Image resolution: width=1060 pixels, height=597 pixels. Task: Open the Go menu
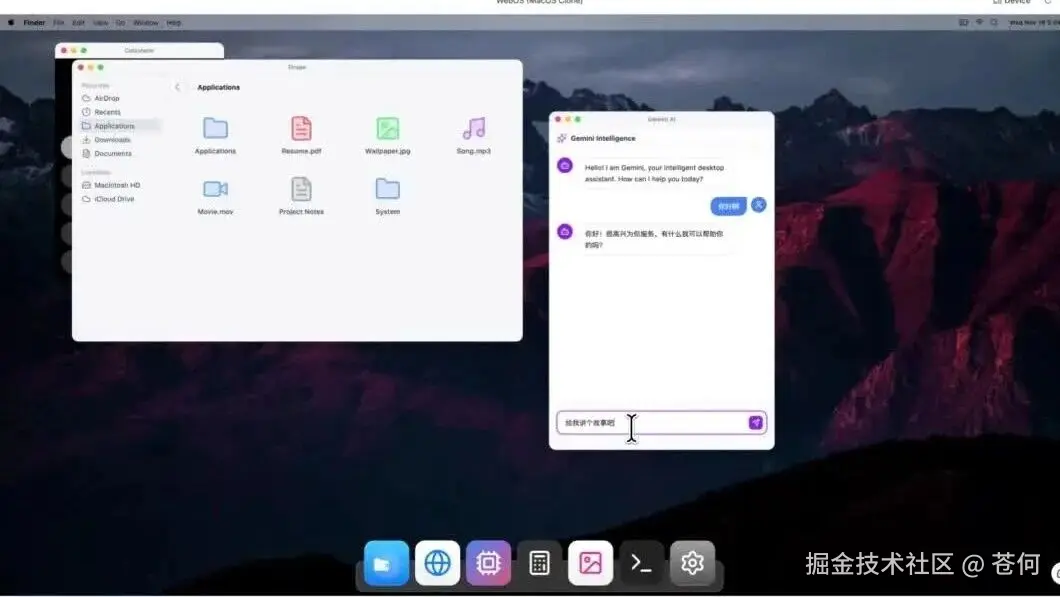pyautogui.click(x=120, y=22)
